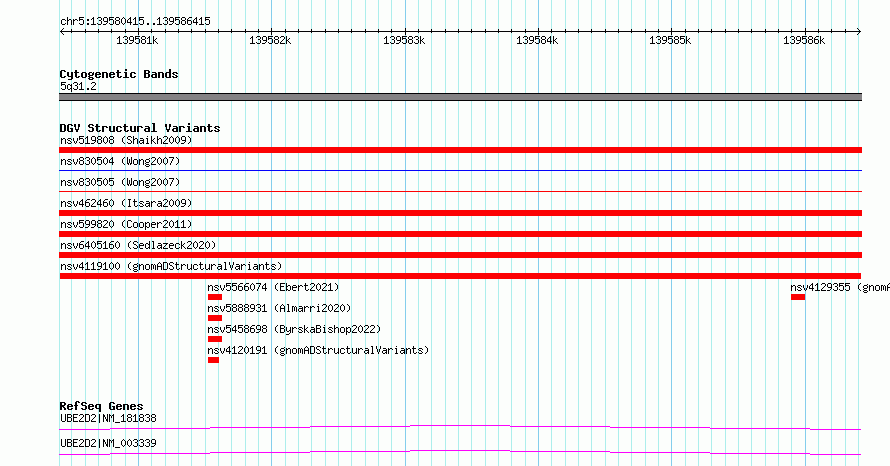This screenshot has width=890, height=466.
Task: Select the nsv830504 (Wong2007) blue variant line
Action: 460,170
